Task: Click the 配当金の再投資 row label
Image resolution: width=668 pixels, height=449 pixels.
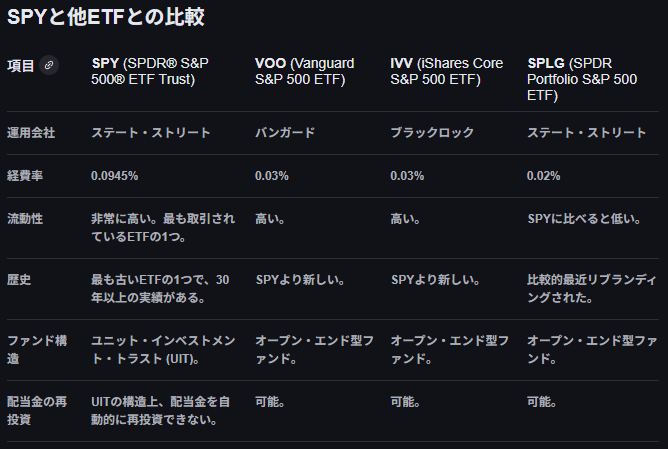Action: (x=39, y=410)
